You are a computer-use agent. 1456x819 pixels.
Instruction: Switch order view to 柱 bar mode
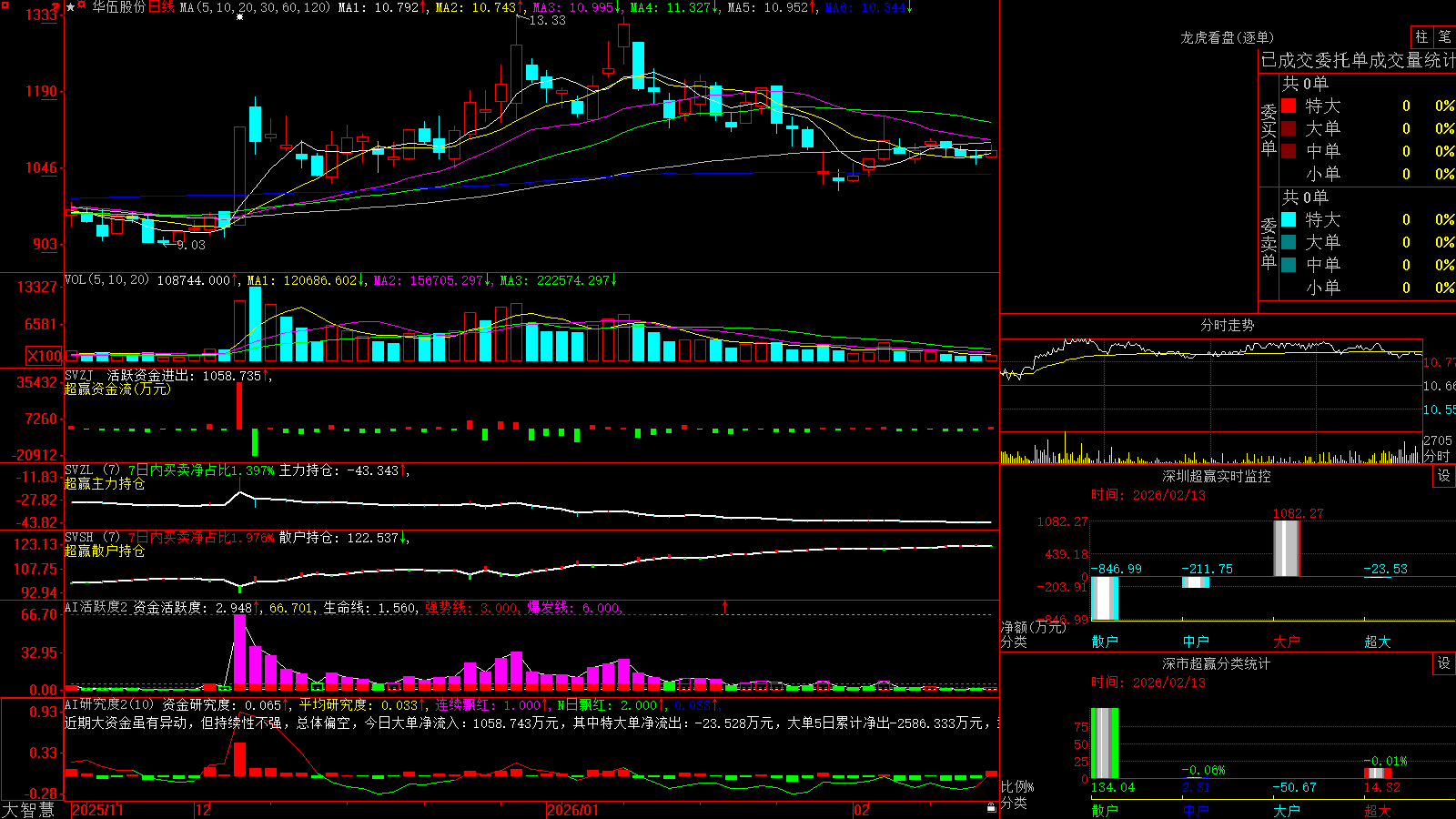coord(1421,37)
